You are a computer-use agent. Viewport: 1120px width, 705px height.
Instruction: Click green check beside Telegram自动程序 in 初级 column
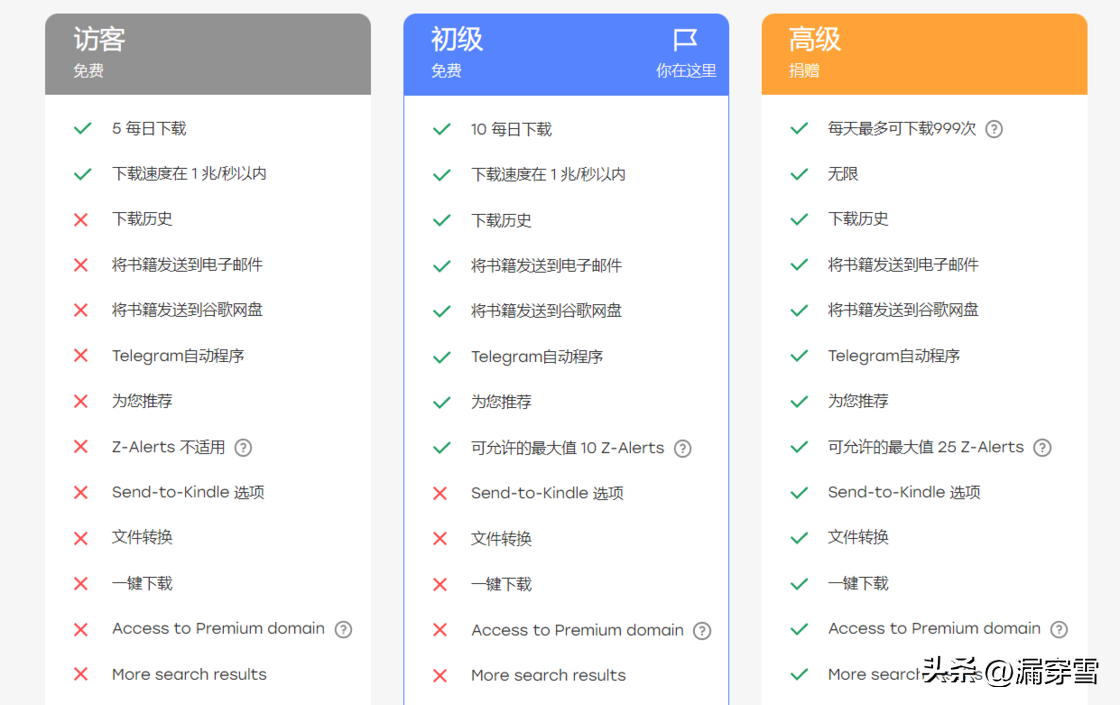click(x=442, y=357)
